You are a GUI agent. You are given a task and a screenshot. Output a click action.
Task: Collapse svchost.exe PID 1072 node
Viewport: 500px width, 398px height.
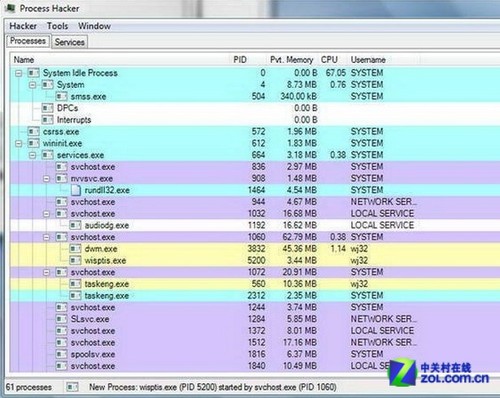point(47,272)
